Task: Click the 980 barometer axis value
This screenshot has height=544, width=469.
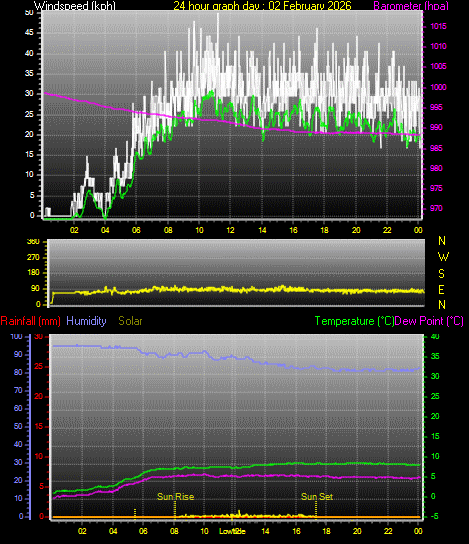Action: coord(436,169)
